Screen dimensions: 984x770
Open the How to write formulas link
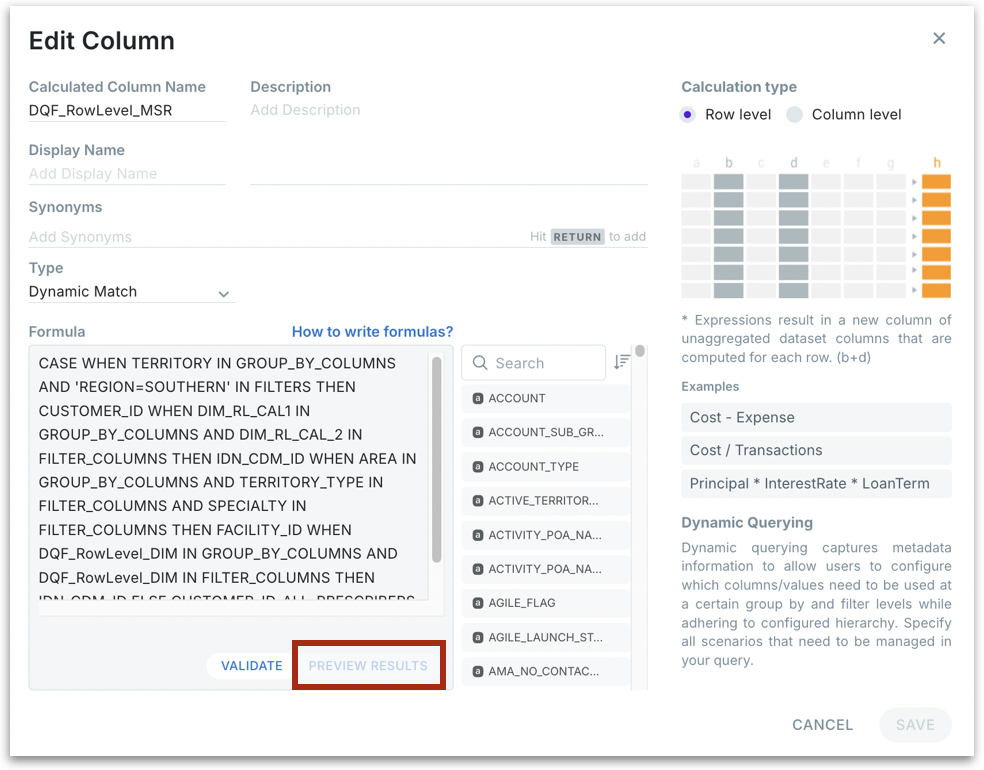(372, 331)
